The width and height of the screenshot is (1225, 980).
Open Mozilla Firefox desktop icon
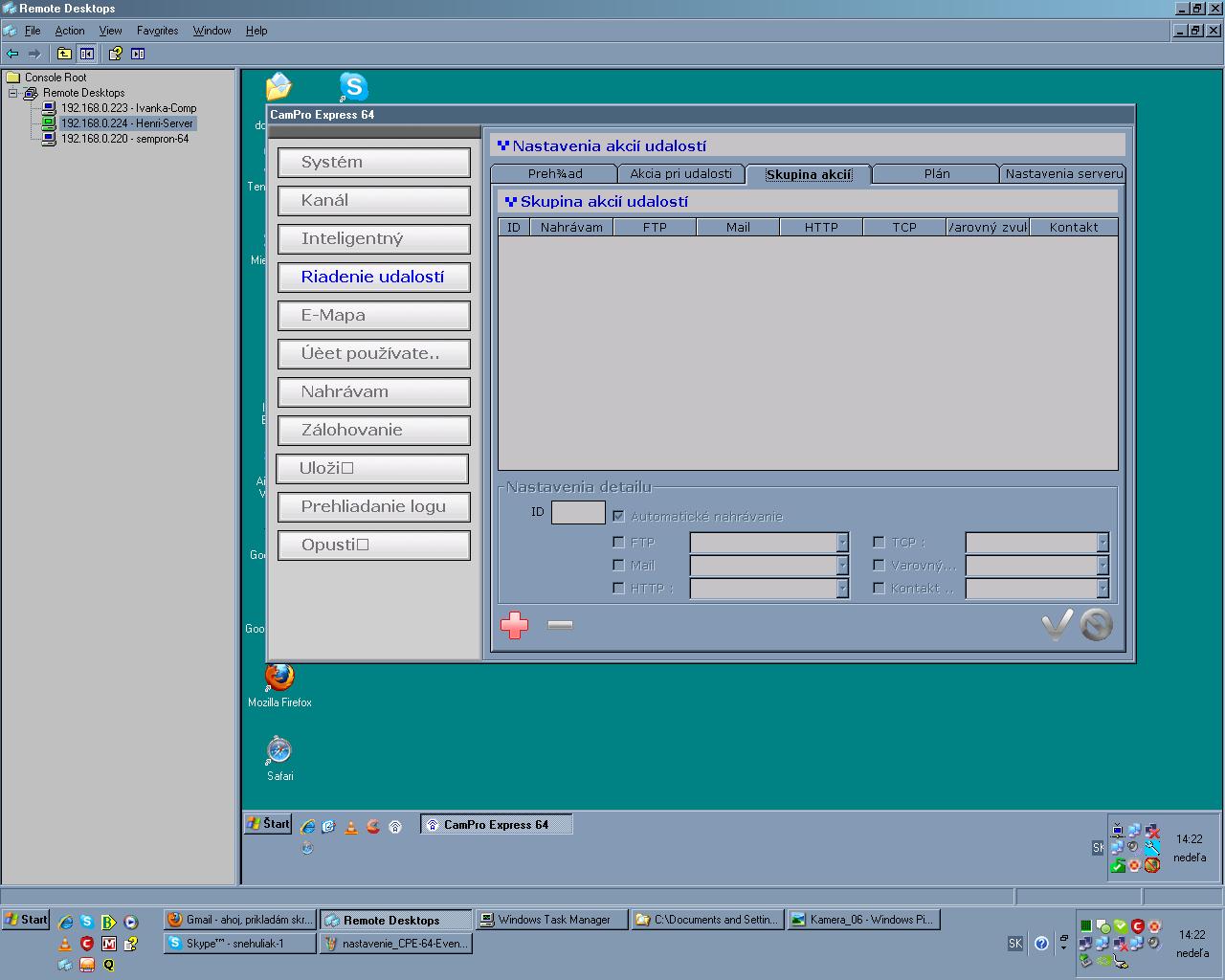pyautogui.click(x=279, y=678)
